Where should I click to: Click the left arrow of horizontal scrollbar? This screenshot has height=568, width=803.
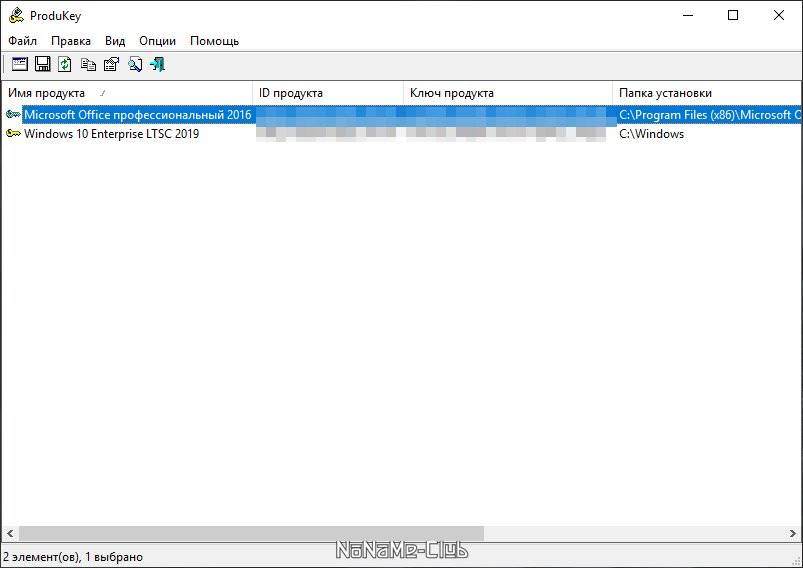coord(10,533)
